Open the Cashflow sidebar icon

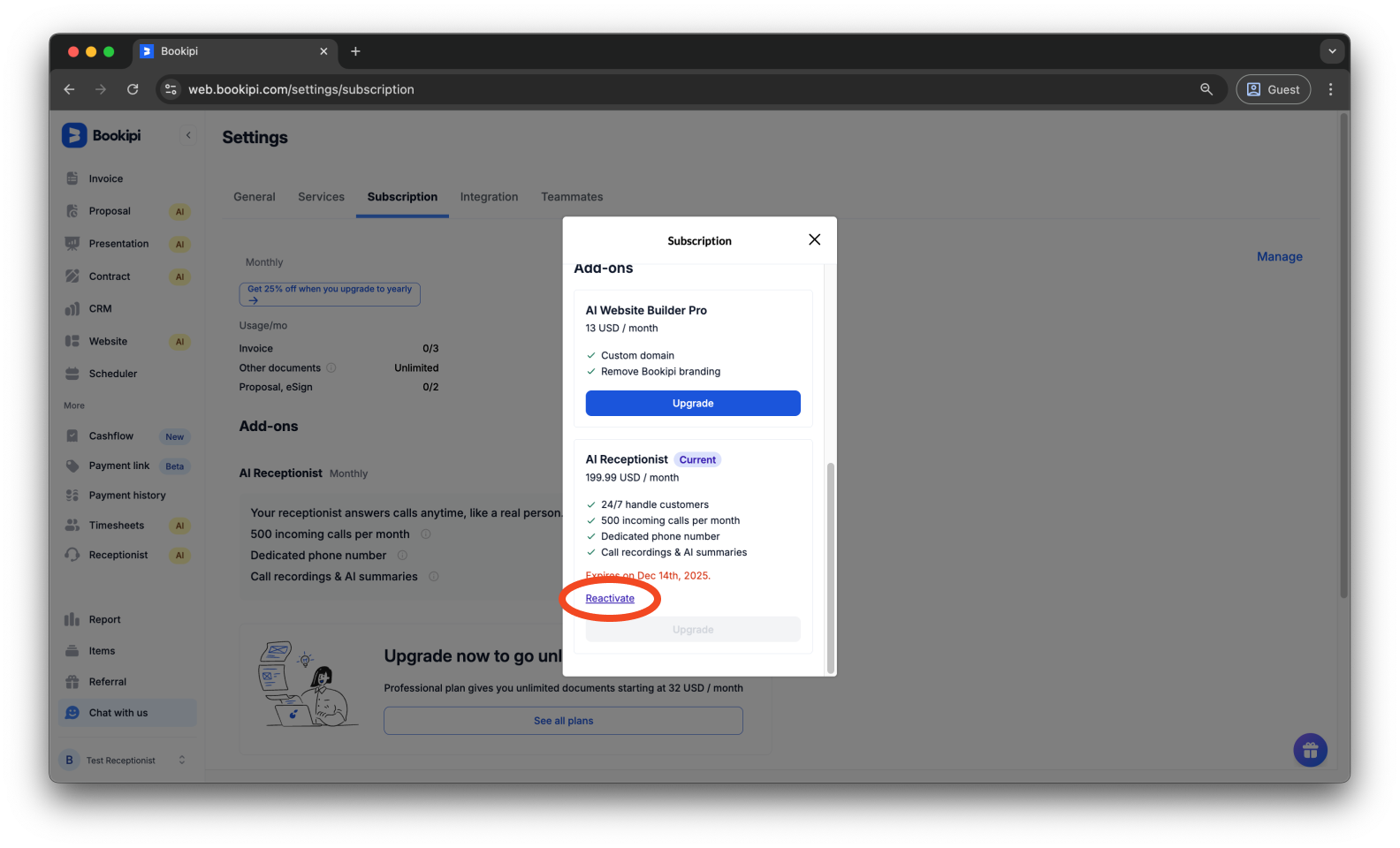click(72, 435)
